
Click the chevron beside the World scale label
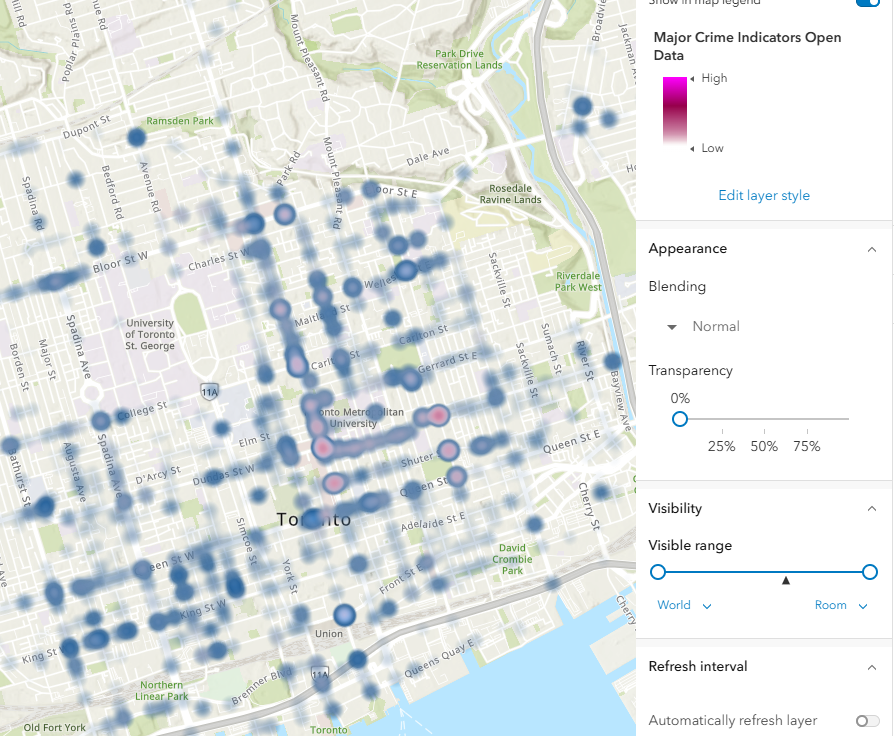click(x=708, y=605)
